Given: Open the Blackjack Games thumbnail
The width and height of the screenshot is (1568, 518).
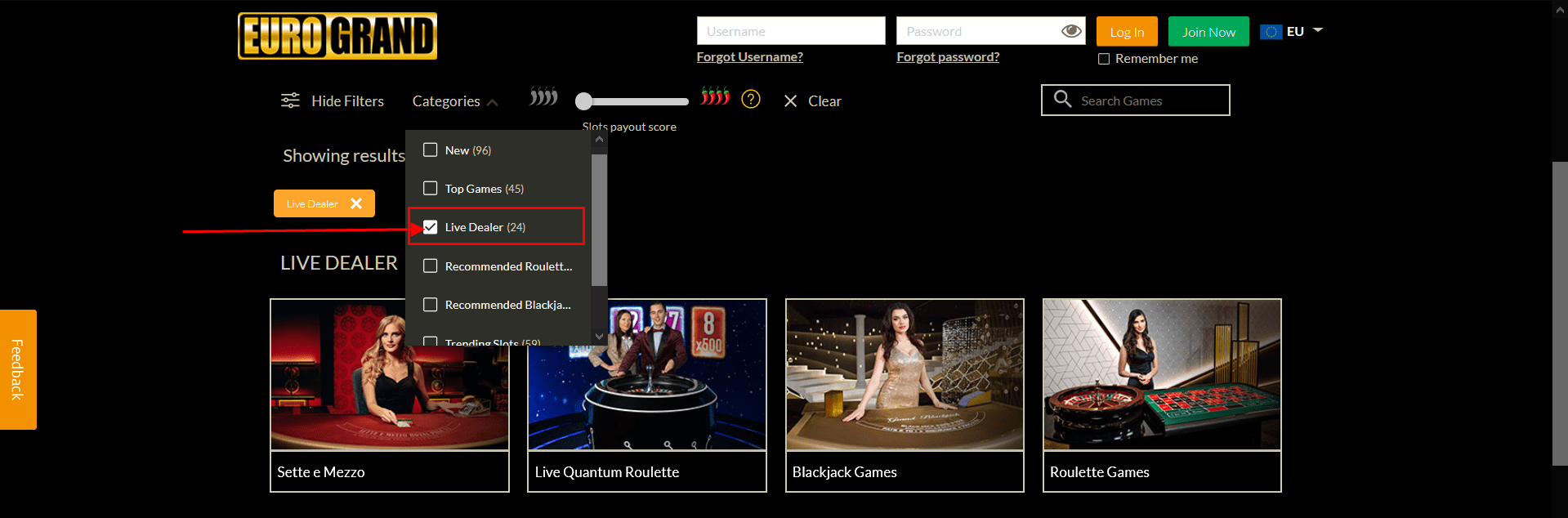Looking at the screenshot, I should tap(905, 375).
